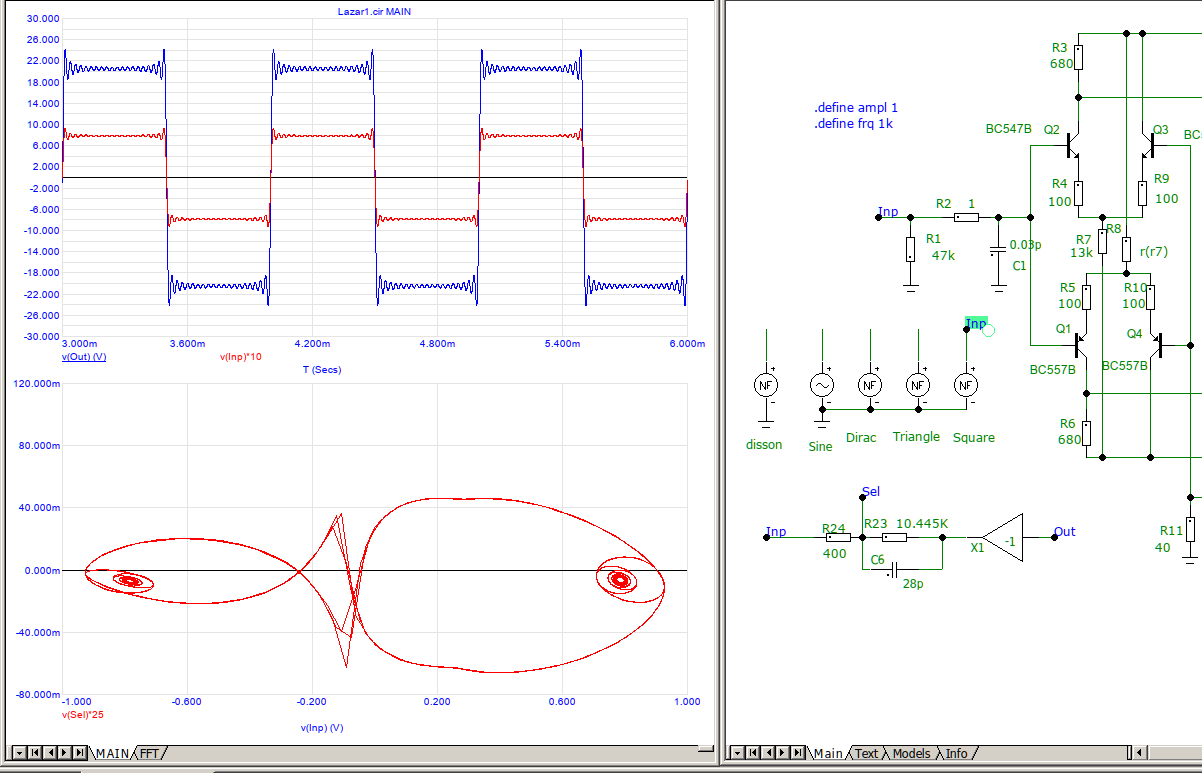Jump to first tab in plot window
Image resolution: width=1202 pixels, height=773 pixels.
coord(34,752)
